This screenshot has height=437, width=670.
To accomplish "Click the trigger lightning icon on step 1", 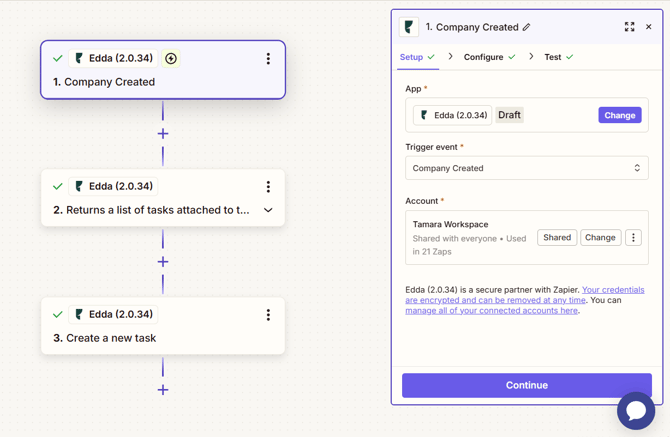I will (x=171, y=59).
